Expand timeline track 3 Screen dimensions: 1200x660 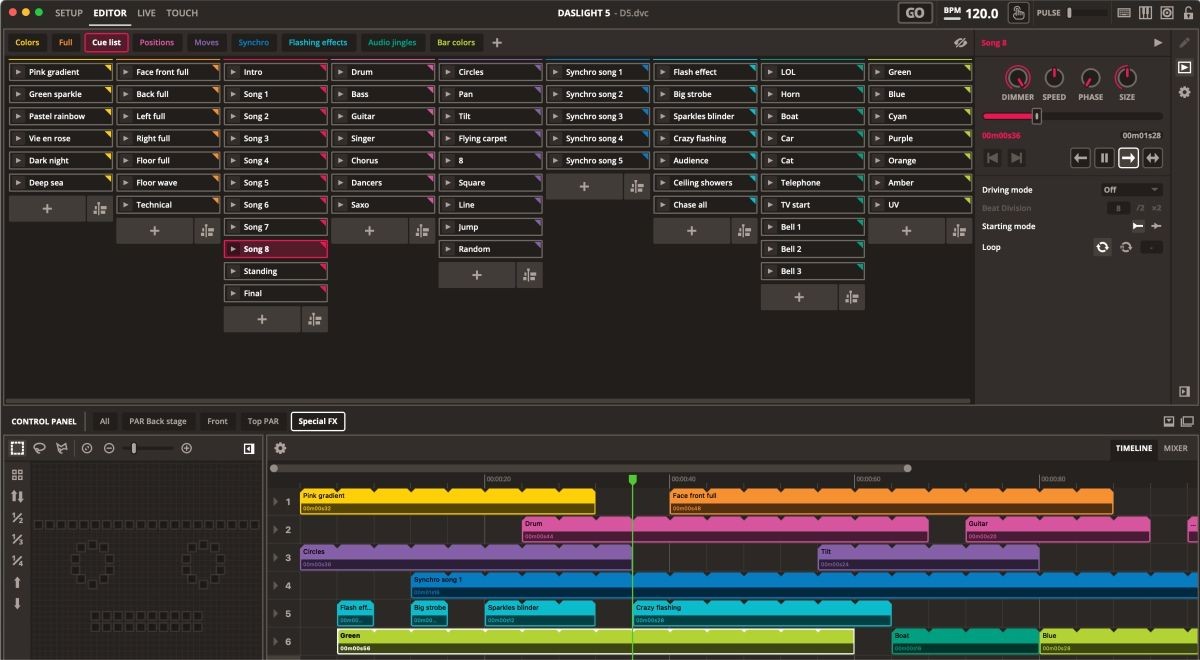tap(276, 558)
